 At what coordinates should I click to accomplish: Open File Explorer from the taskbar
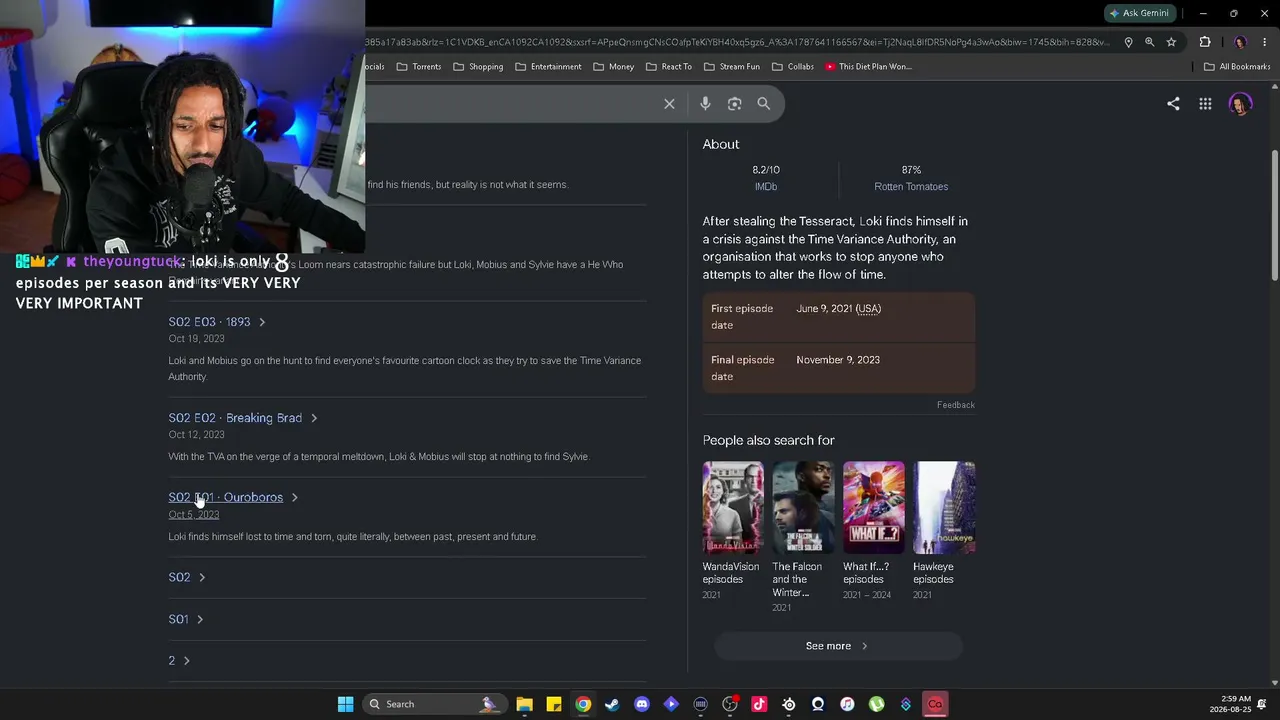click(x=525, y=704)
